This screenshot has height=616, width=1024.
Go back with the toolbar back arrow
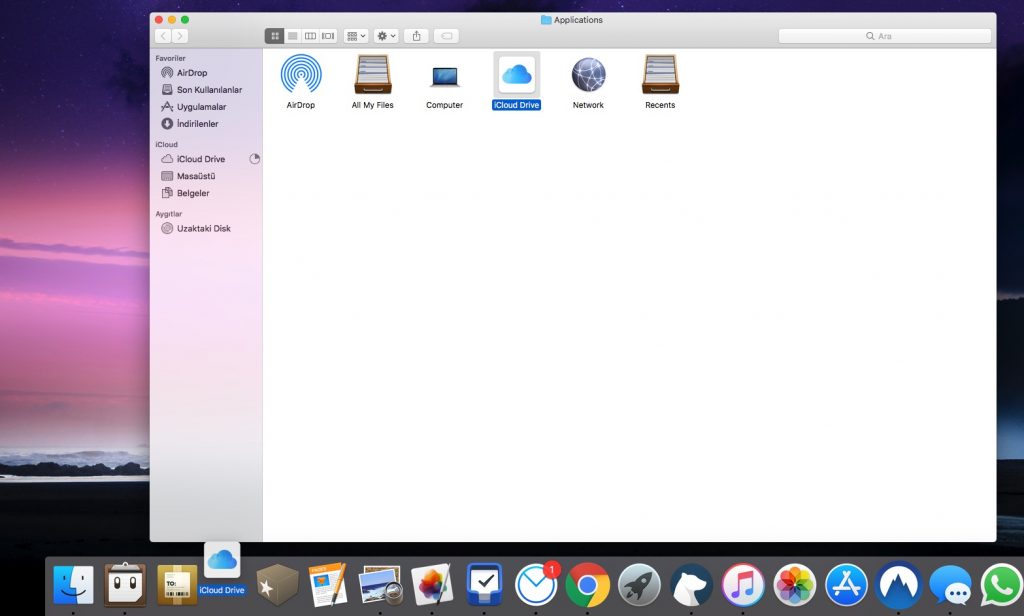click(x=163, y=36)
